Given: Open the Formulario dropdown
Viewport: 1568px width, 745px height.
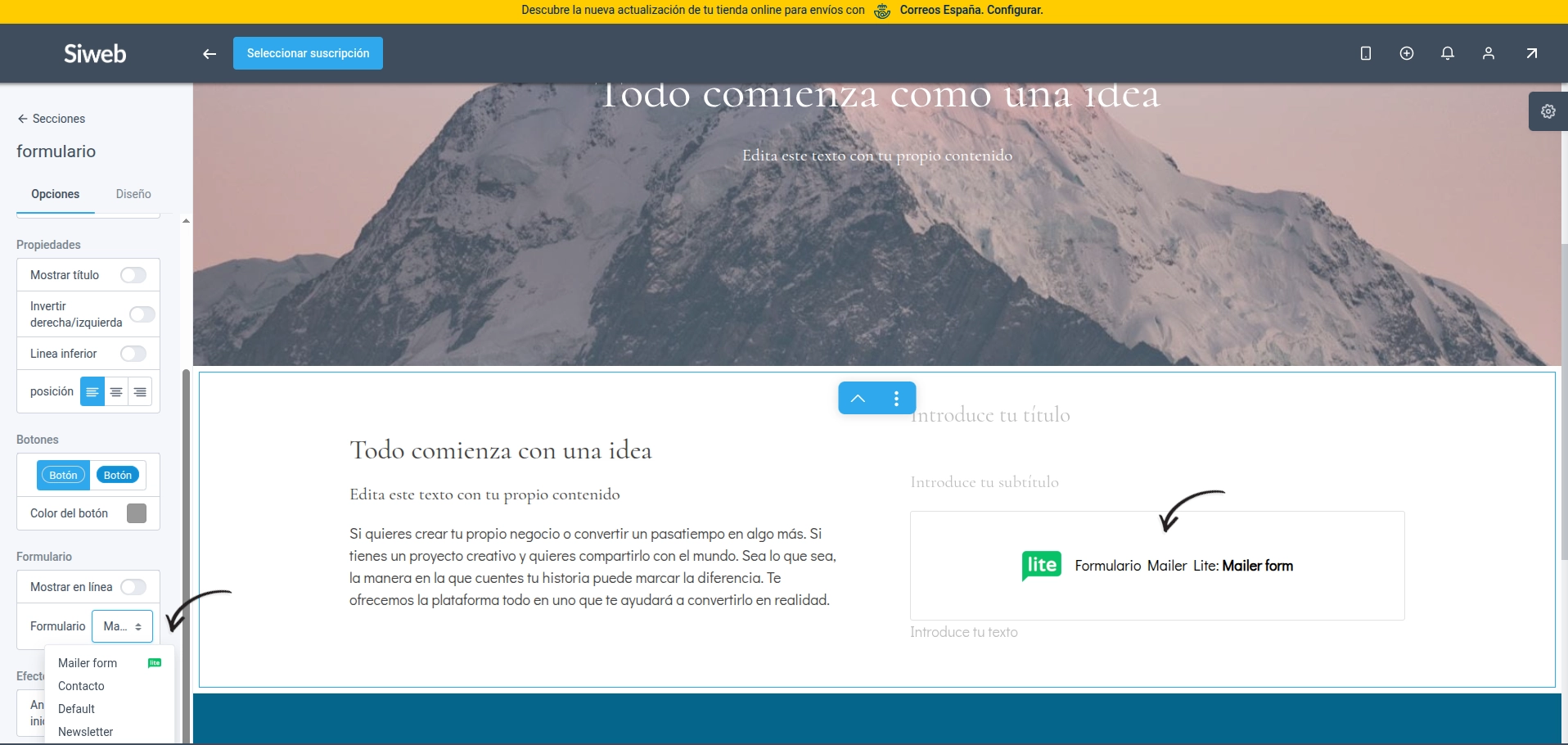Looking at the screenshot, I should [x=123, y=626].
